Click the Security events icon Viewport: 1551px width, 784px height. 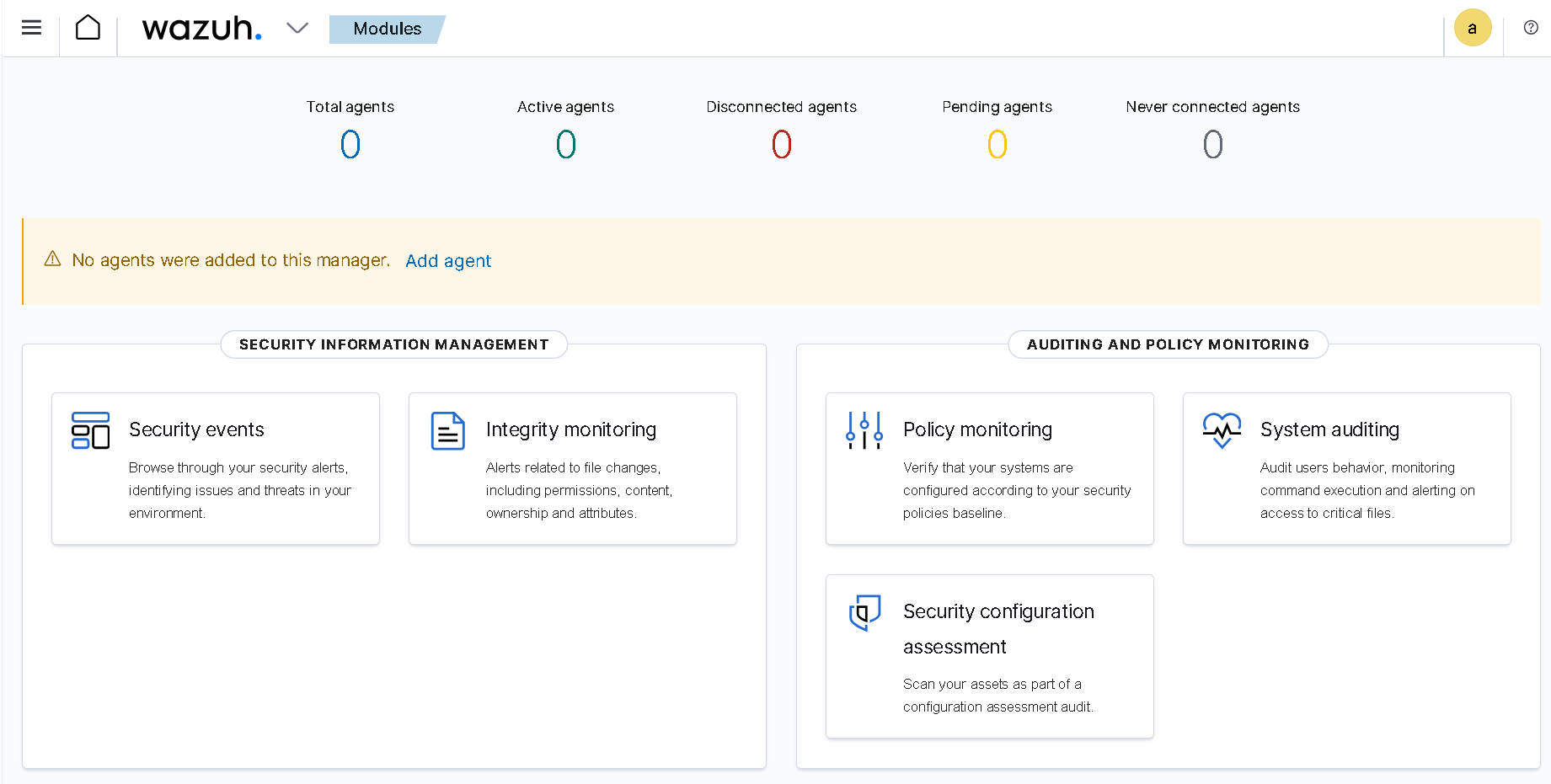point(91,430)
